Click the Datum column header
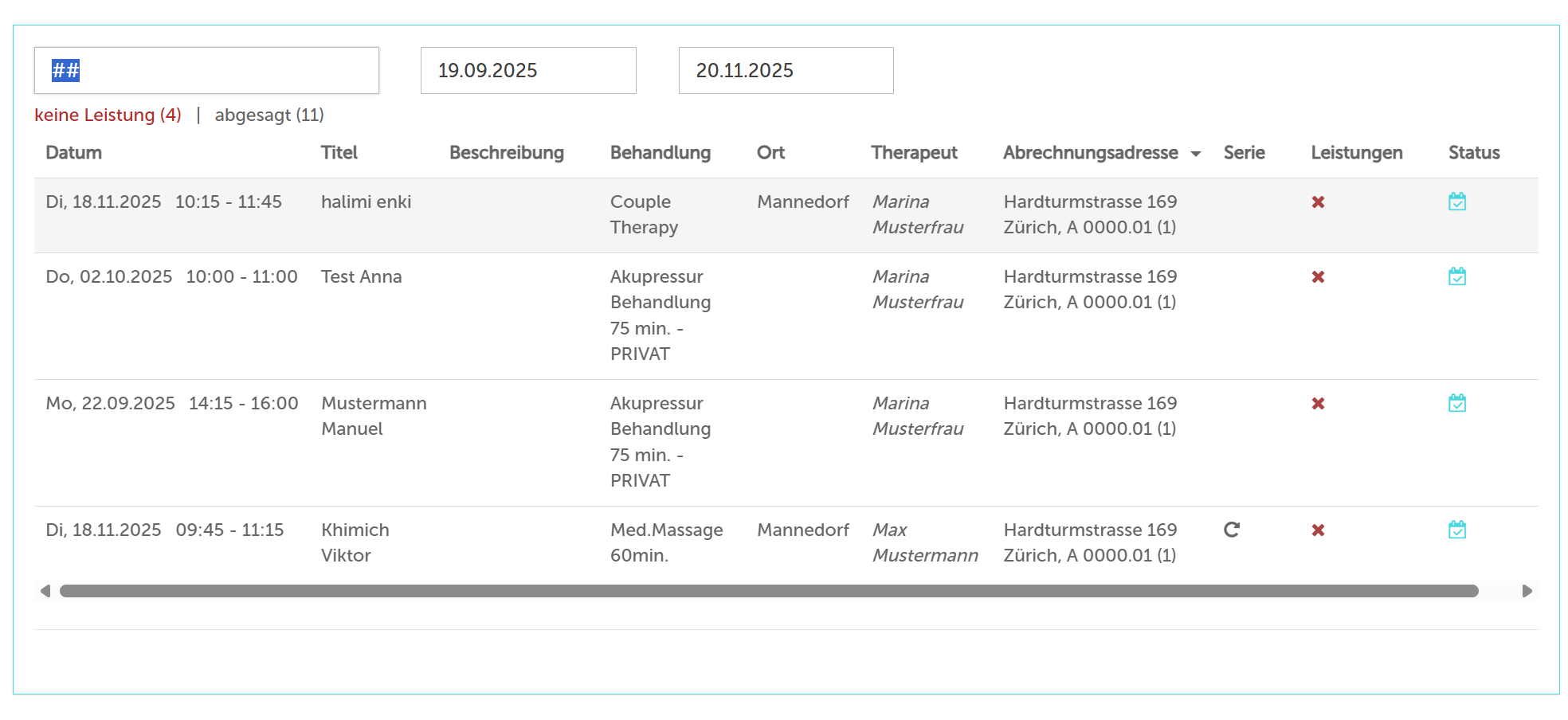Viewport: 1568px width, 720px height. click(74, 153)
